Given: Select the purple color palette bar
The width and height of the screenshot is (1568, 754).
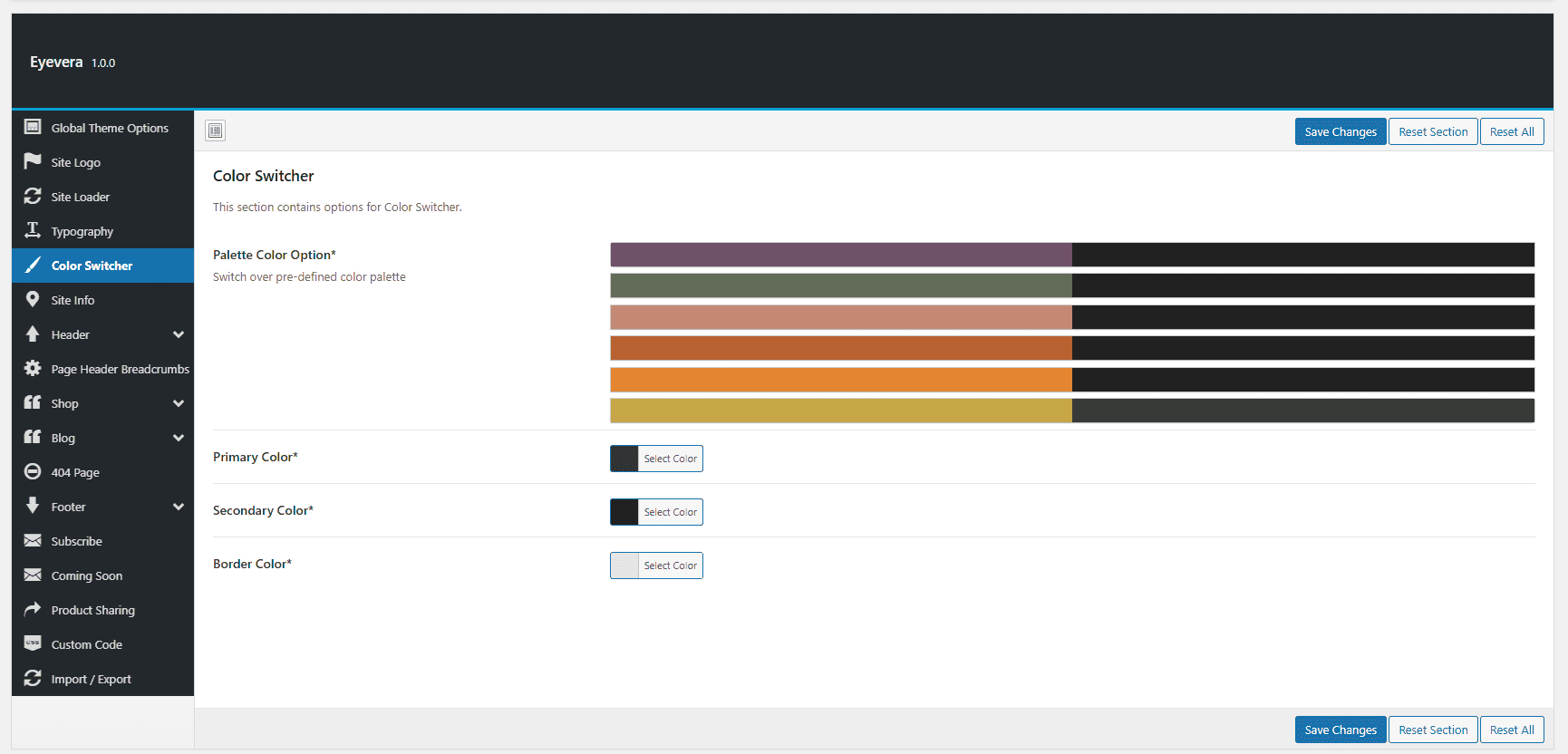Looking at the screenshot, I should click(x=1072, y=255).
